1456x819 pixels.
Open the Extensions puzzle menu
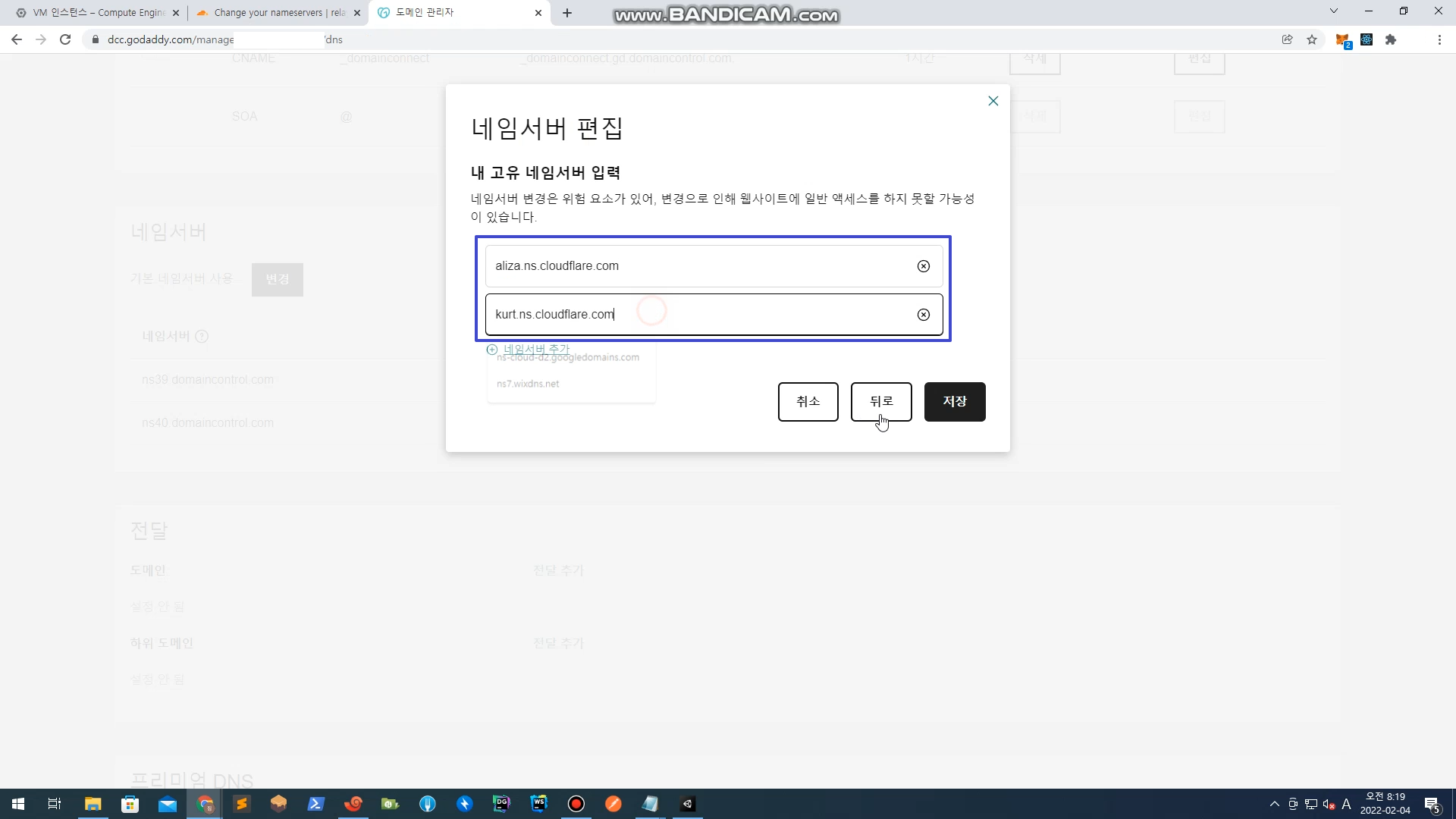(1390, 39)
